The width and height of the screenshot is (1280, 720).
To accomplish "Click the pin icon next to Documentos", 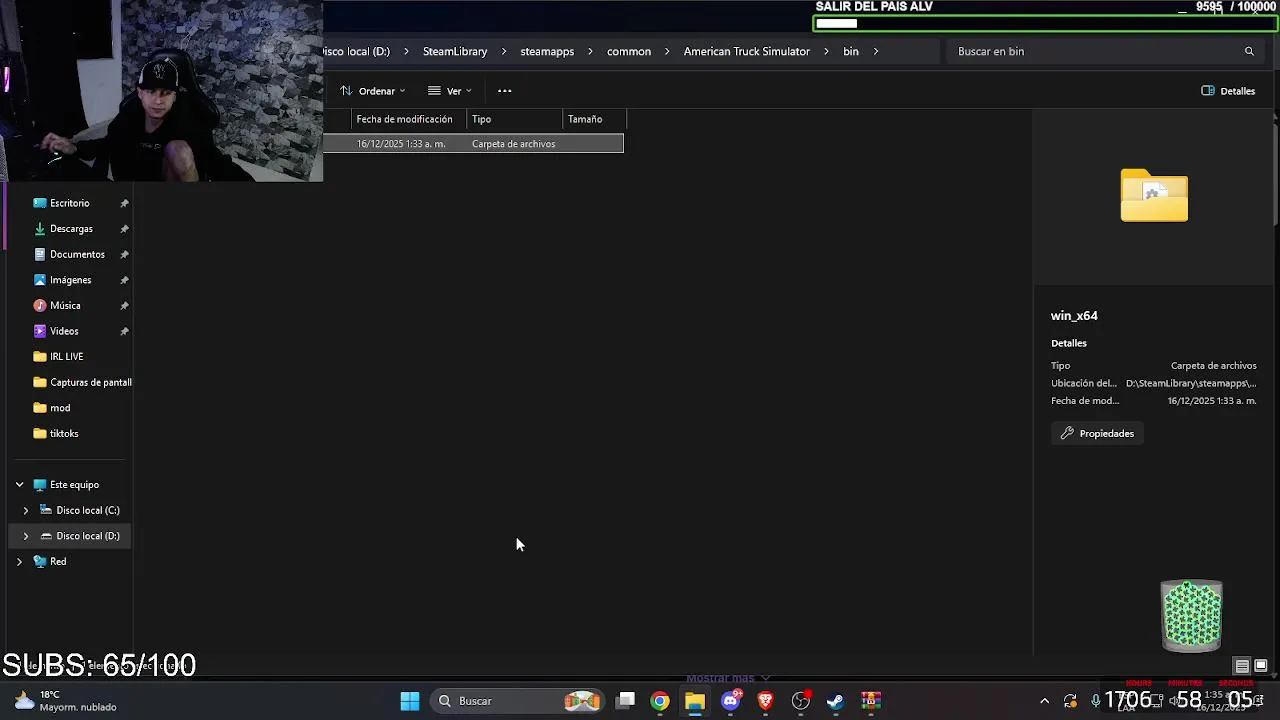I will [124, 254].
